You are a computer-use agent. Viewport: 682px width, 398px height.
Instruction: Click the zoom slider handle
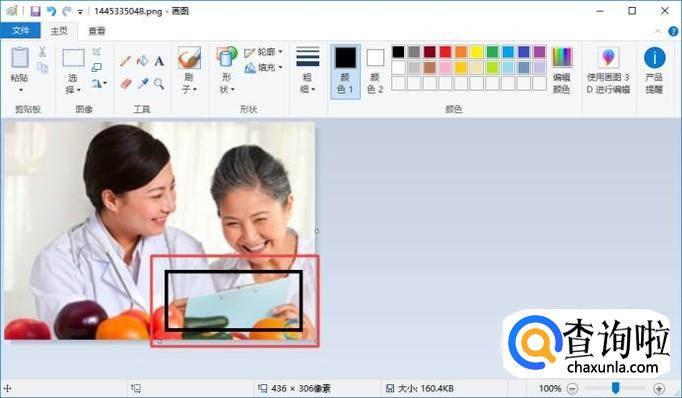[615, 388]
